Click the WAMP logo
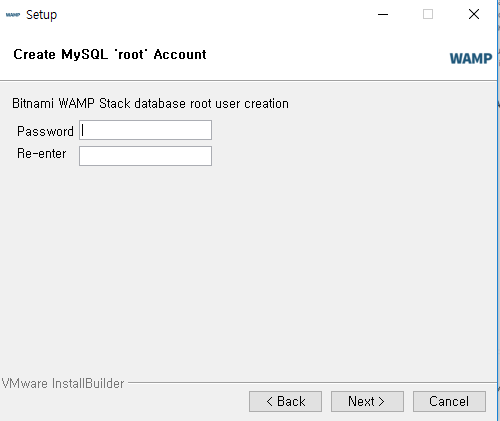 [471, 58]
